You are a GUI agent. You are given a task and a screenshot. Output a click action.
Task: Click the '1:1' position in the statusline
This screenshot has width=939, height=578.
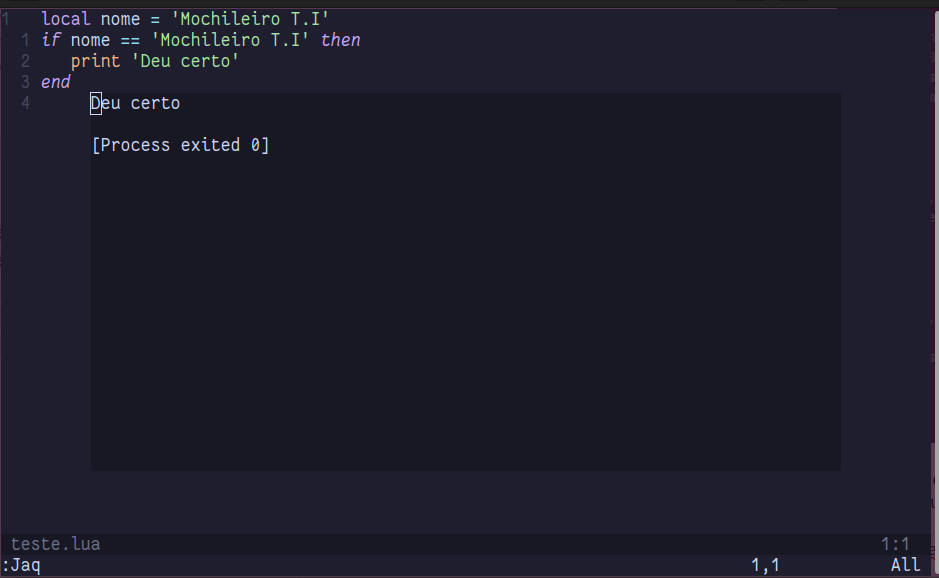point(895,544)
